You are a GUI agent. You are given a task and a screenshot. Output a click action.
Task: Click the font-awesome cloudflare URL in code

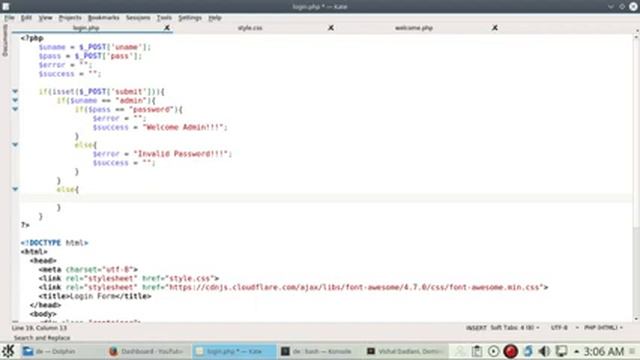coord(354,287)
